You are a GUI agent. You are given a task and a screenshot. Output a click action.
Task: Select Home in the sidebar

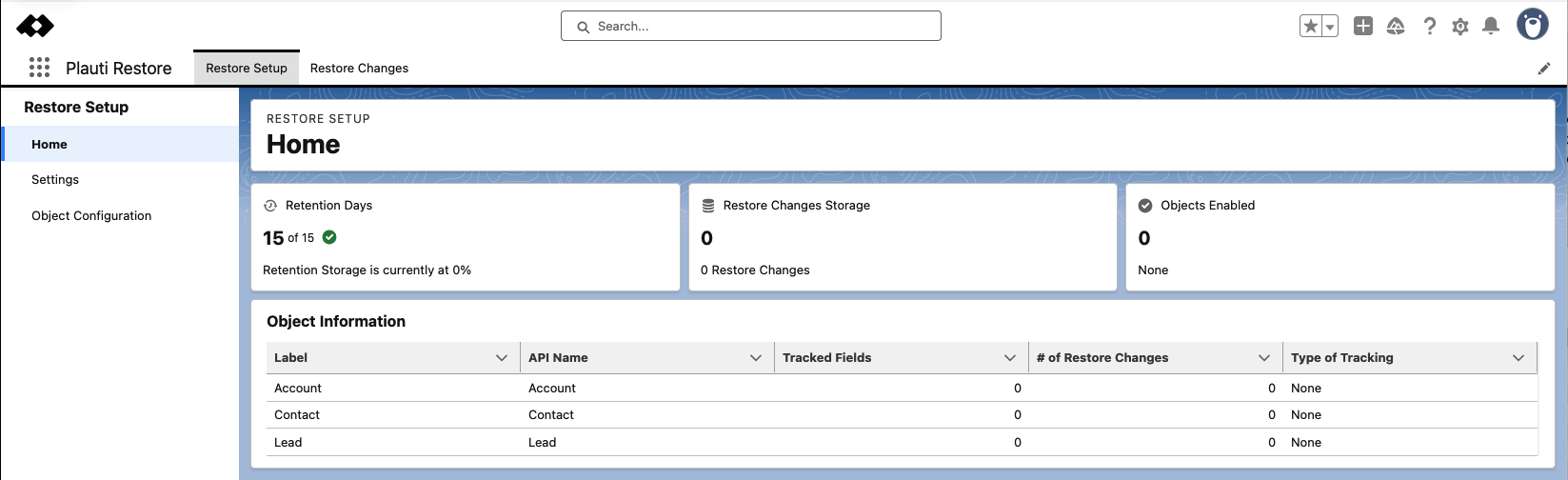pyautogui.click(x=120, y=144)
